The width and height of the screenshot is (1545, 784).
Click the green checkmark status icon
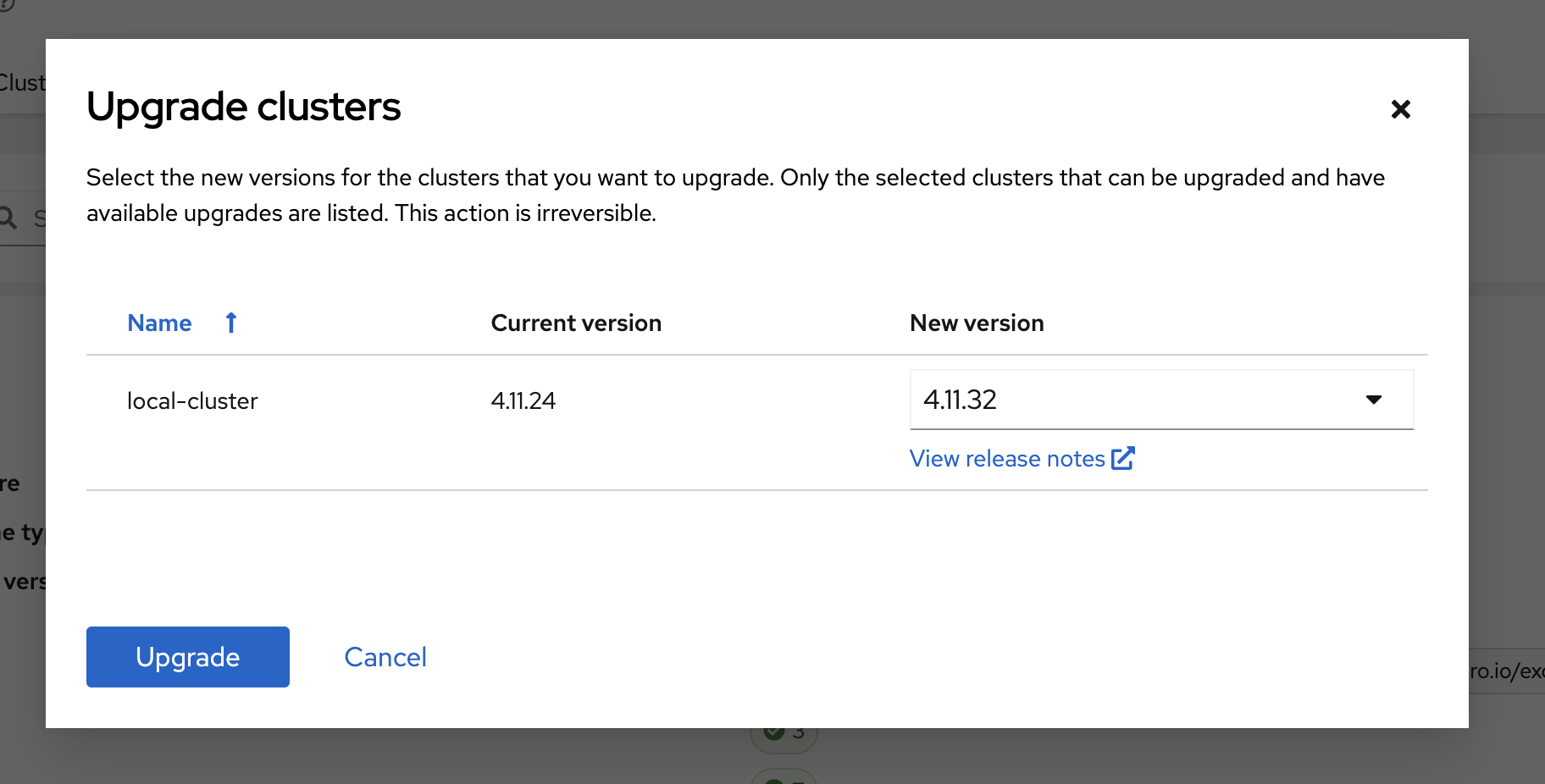click(x=772, y=732)
